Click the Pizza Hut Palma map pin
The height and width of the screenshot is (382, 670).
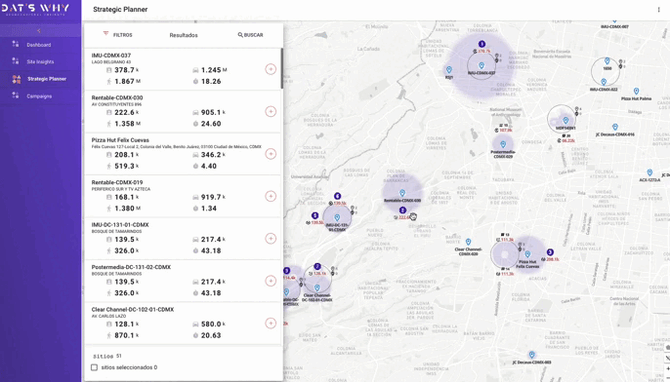[636, 91]
